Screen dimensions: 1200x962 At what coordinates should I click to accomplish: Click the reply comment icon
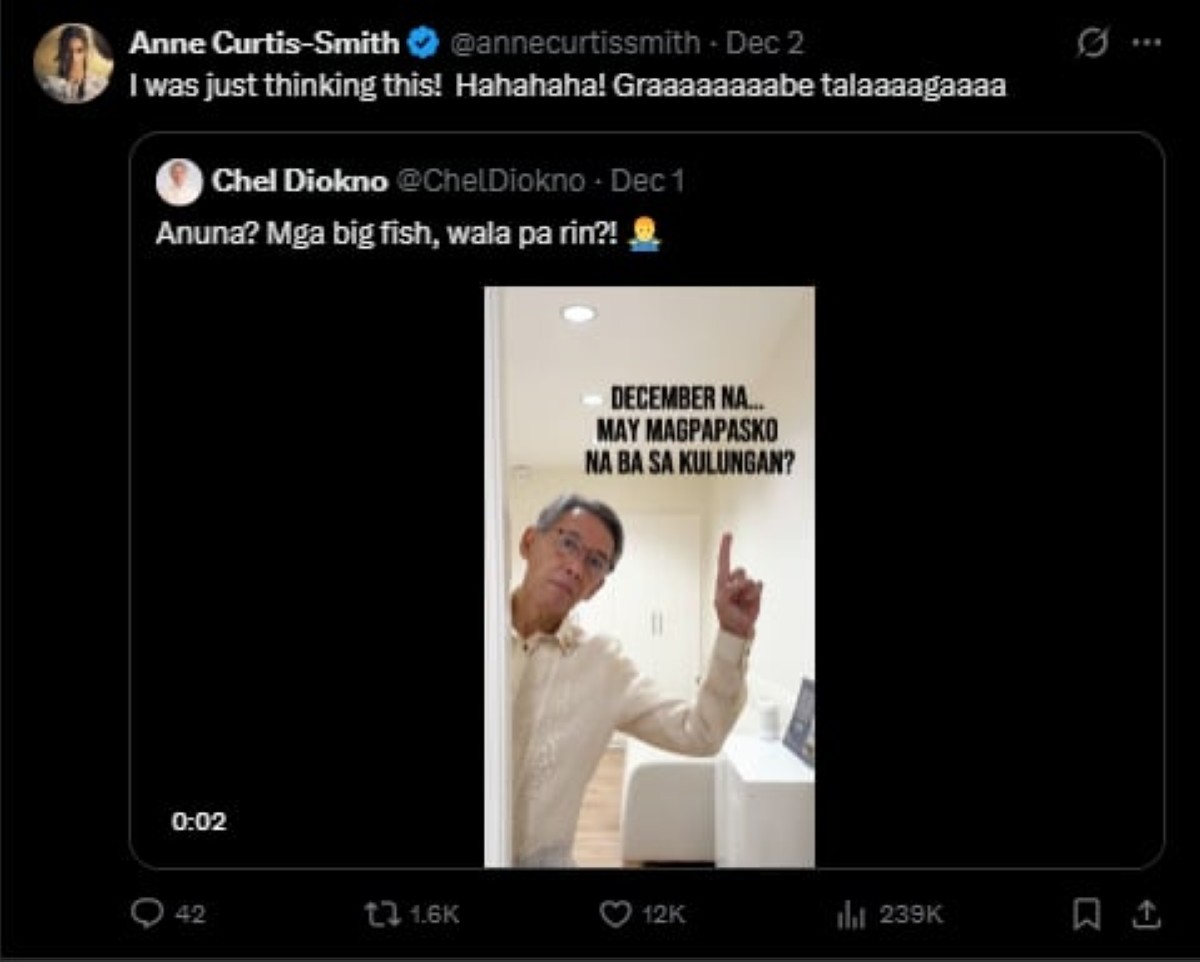(148, 914)
